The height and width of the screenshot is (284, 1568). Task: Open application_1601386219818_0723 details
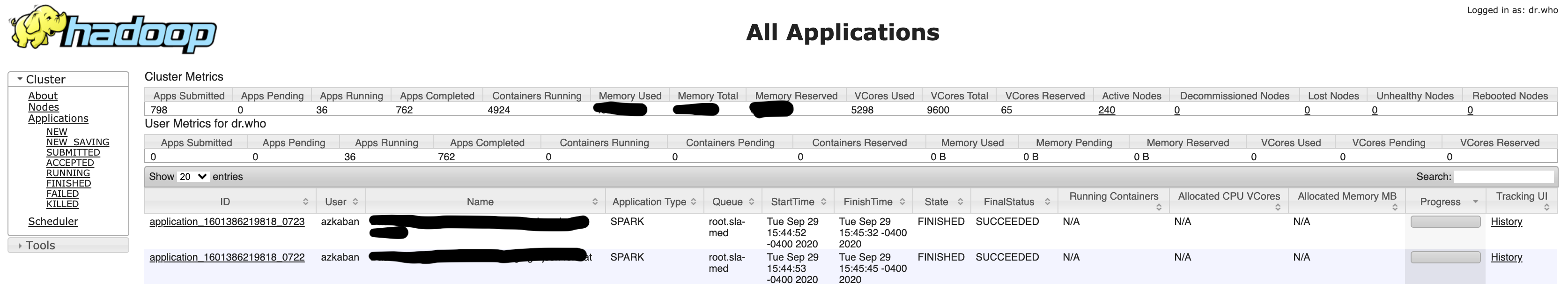pos(227,222)
